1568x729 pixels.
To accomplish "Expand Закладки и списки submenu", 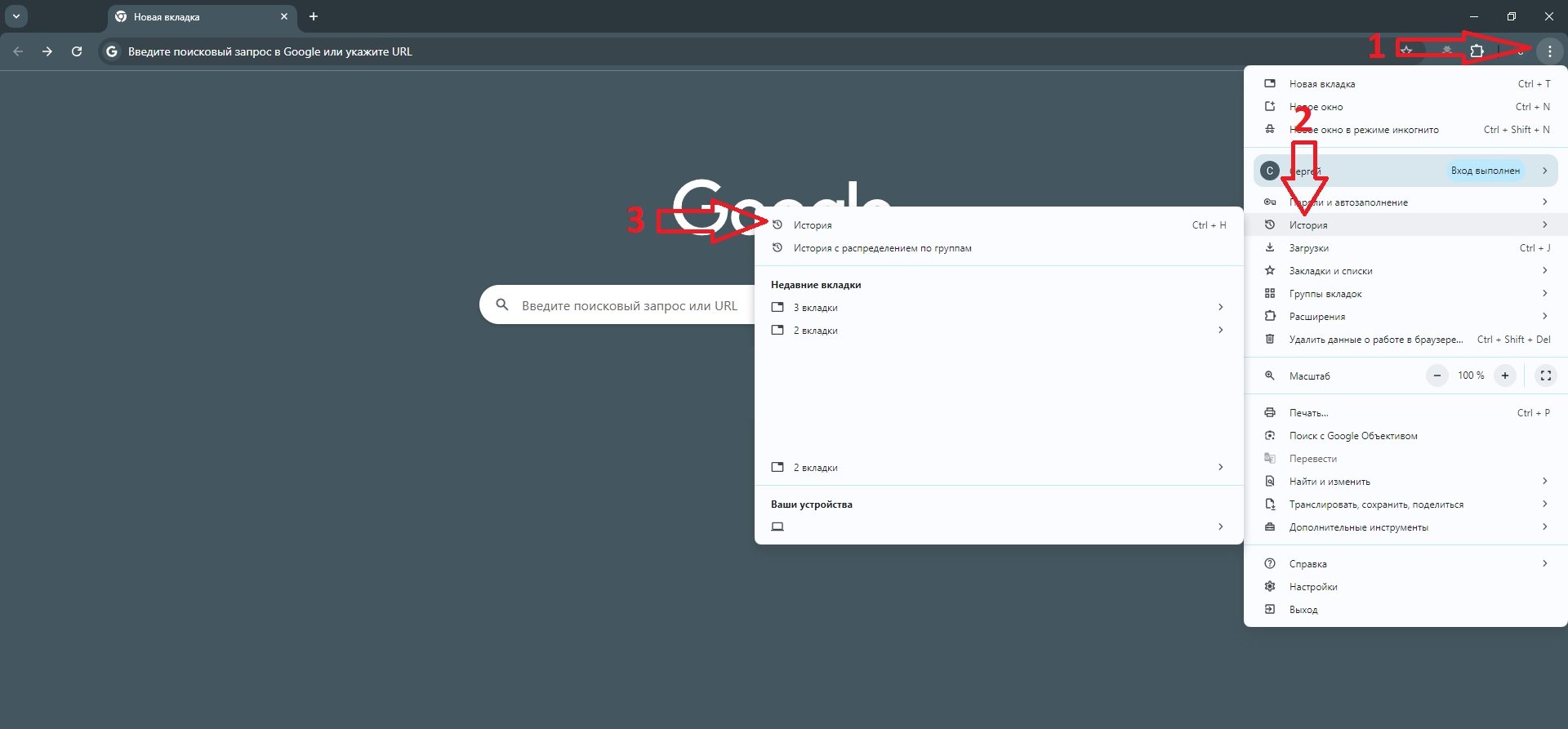I will (1405, 270).
